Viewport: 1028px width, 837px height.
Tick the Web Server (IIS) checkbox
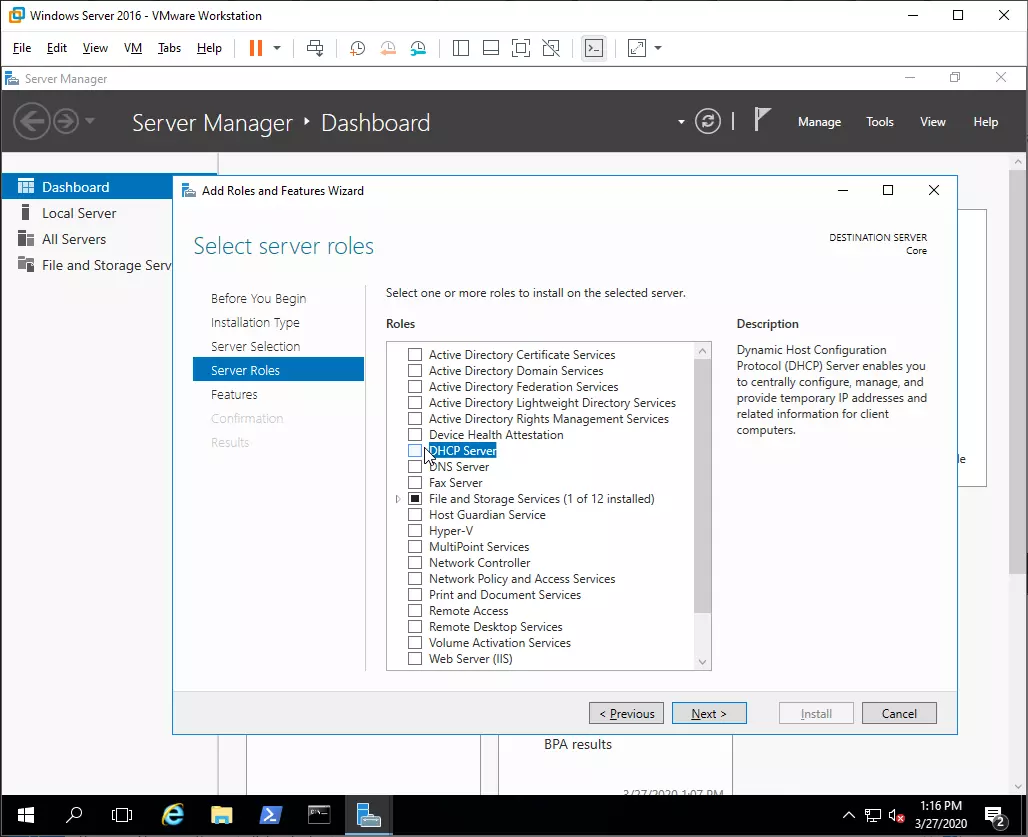[x=415, y=659]
